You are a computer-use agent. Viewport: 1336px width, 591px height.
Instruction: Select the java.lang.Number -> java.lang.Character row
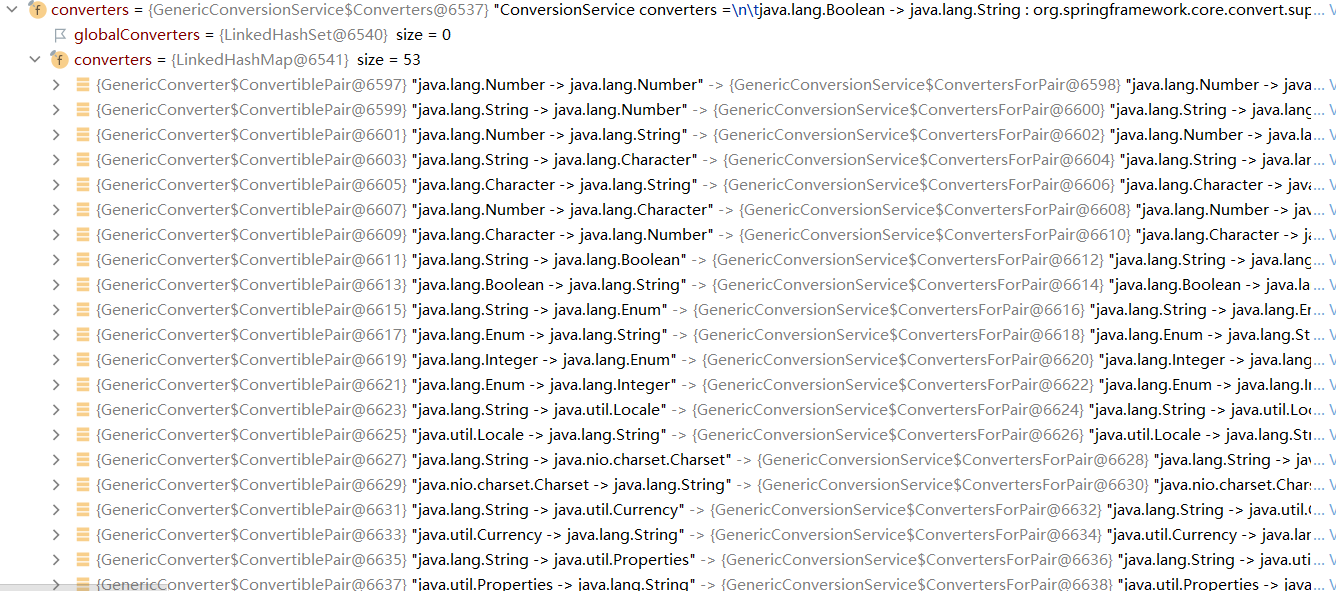tap(562, 210)
